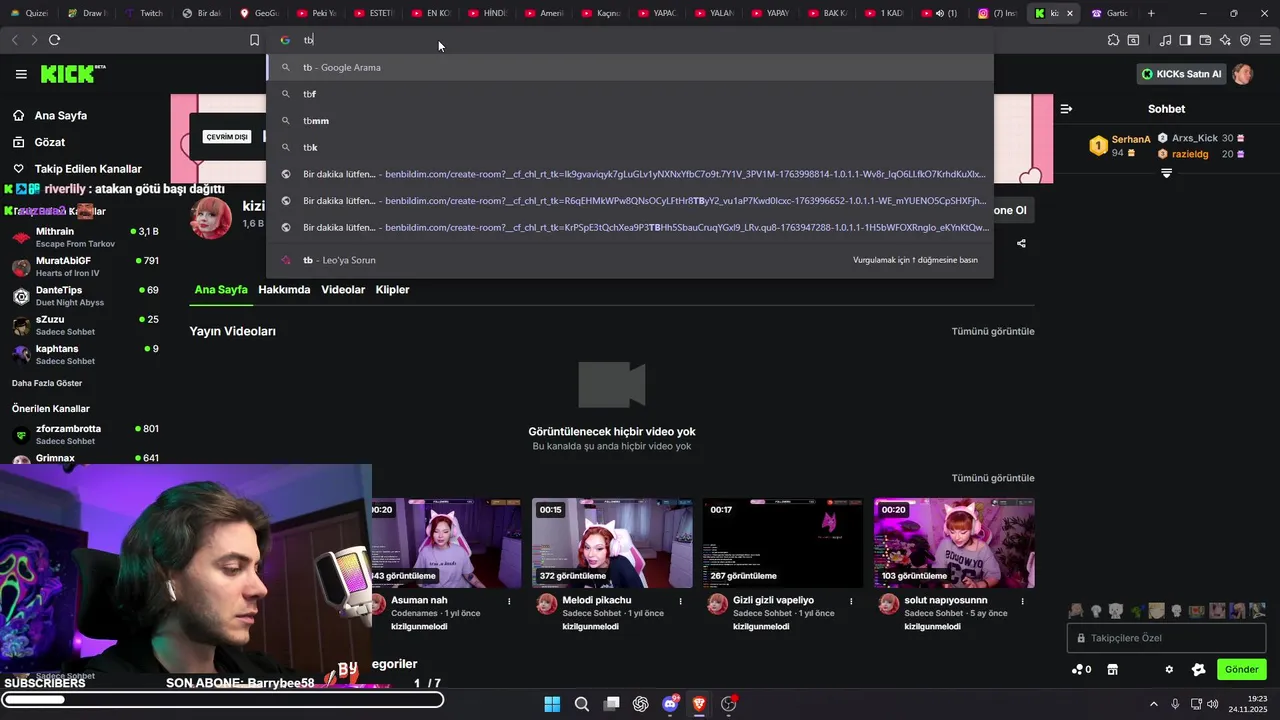Share the channel icon

pos(1021,243)
